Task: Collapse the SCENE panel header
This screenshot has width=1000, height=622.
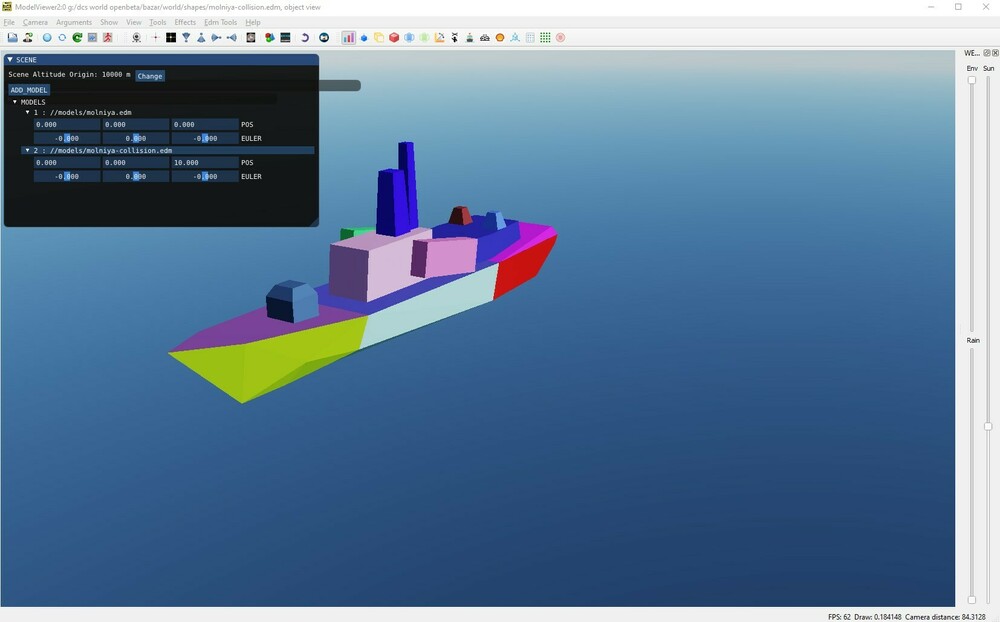Action: coord(8,59)
